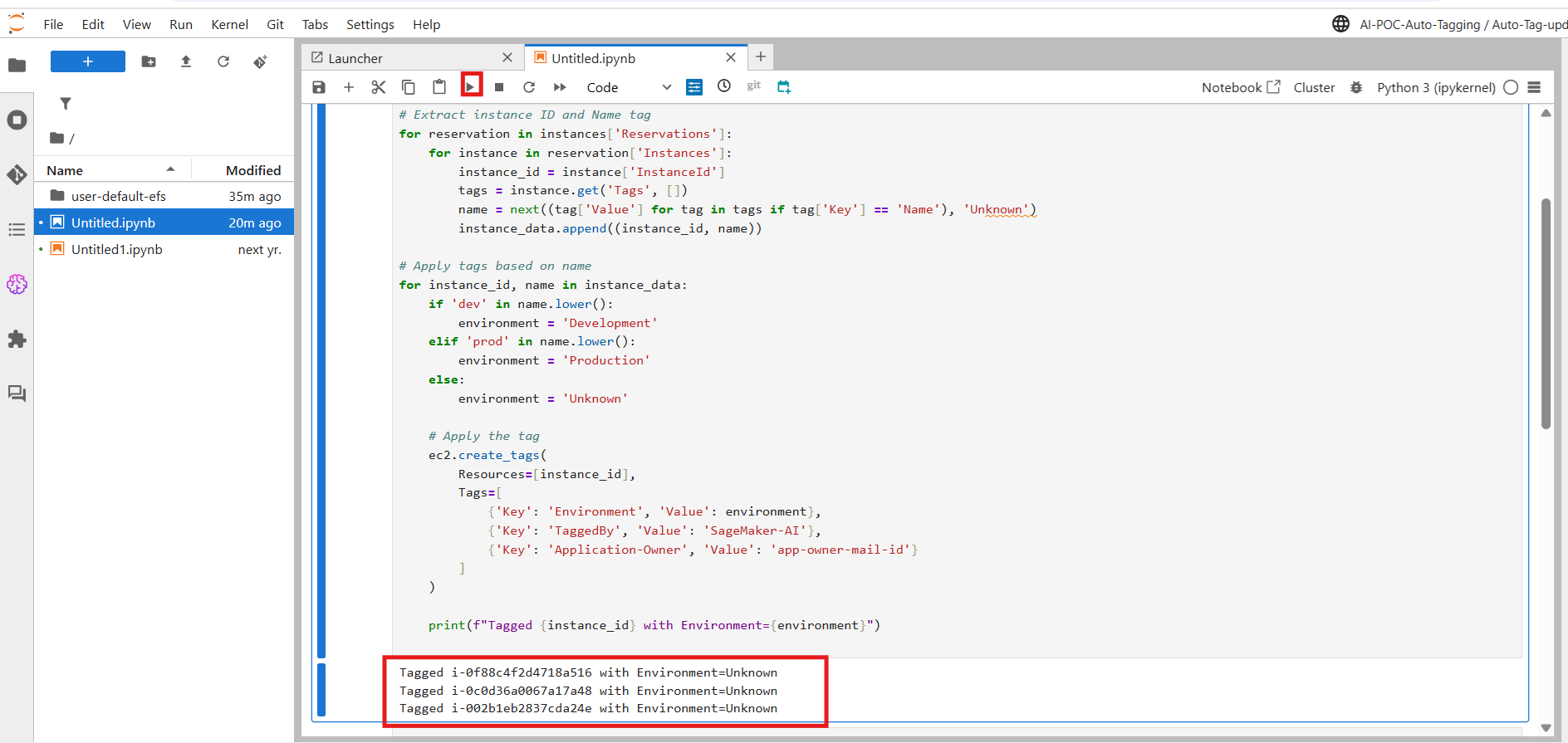Restart kernel and run all cells

pyautogui.click(x=560, y=87)
